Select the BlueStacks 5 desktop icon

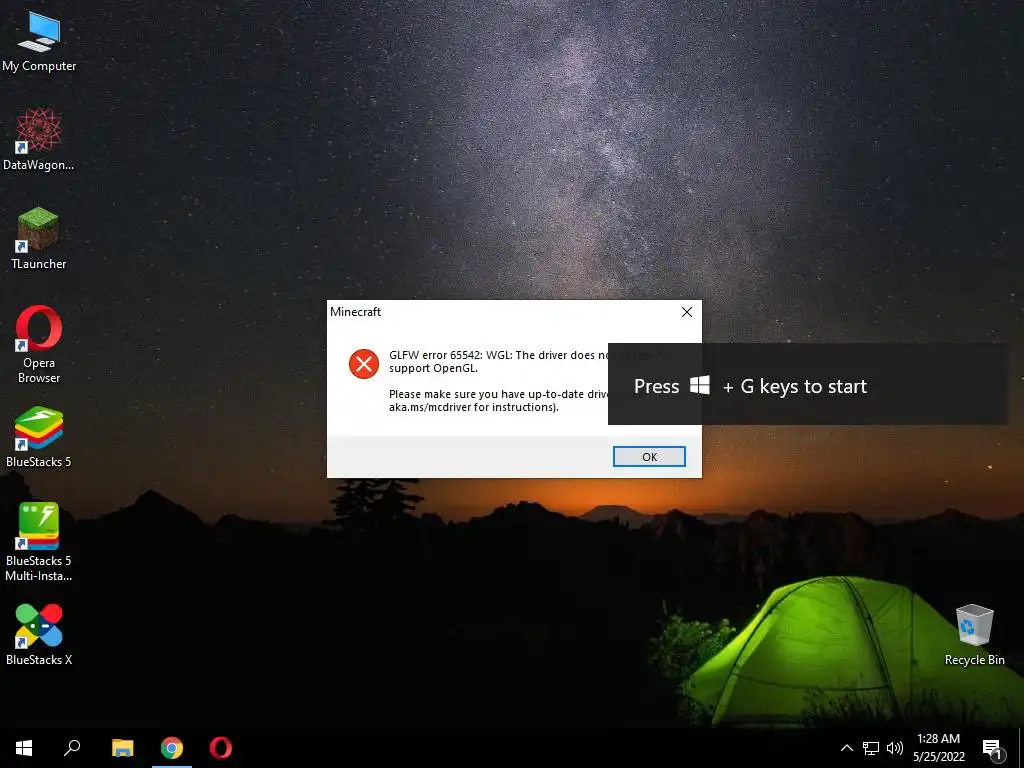(x=39, y=437)
